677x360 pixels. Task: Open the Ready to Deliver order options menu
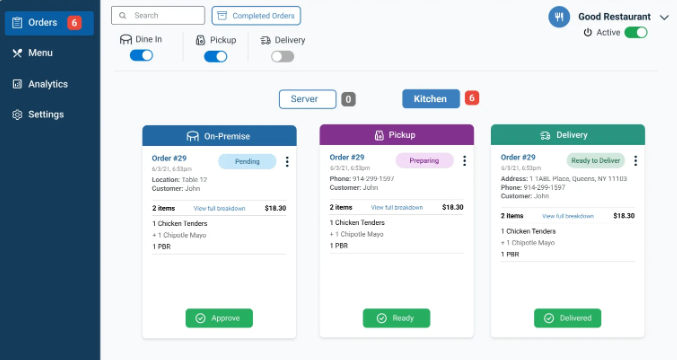tap(636, 161)
